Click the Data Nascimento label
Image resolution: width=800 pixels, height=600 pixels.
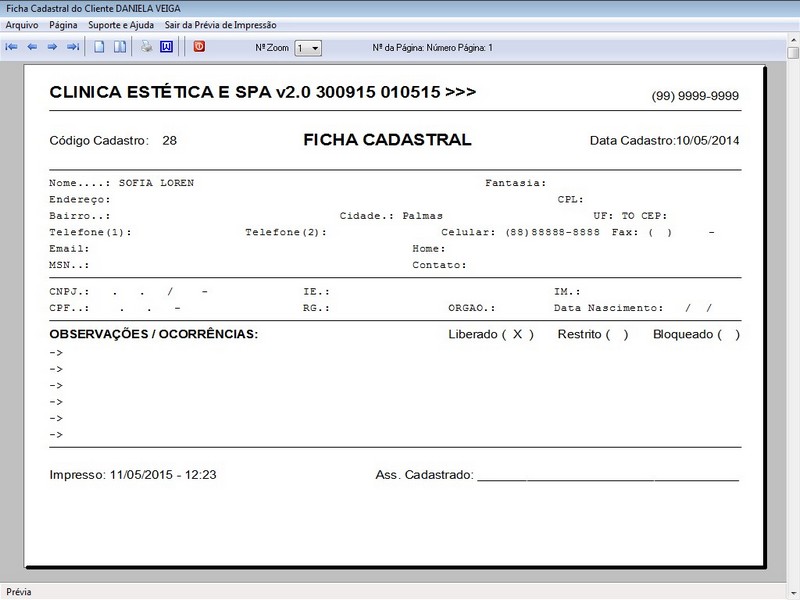pyautogui.click(x=608, y=308)
